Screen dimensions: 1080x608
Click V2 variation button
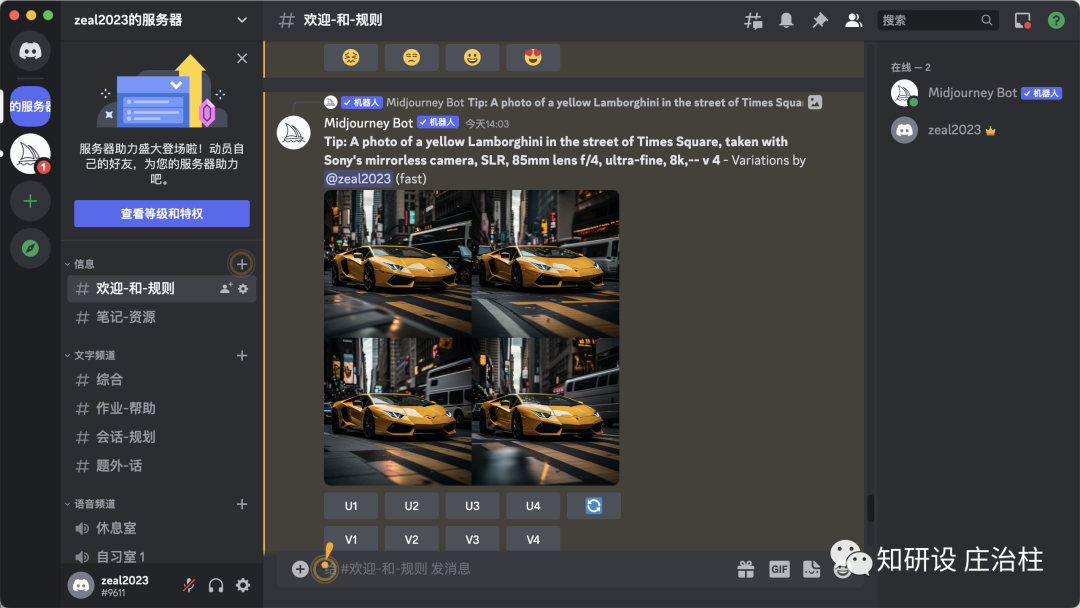(411, 538)
